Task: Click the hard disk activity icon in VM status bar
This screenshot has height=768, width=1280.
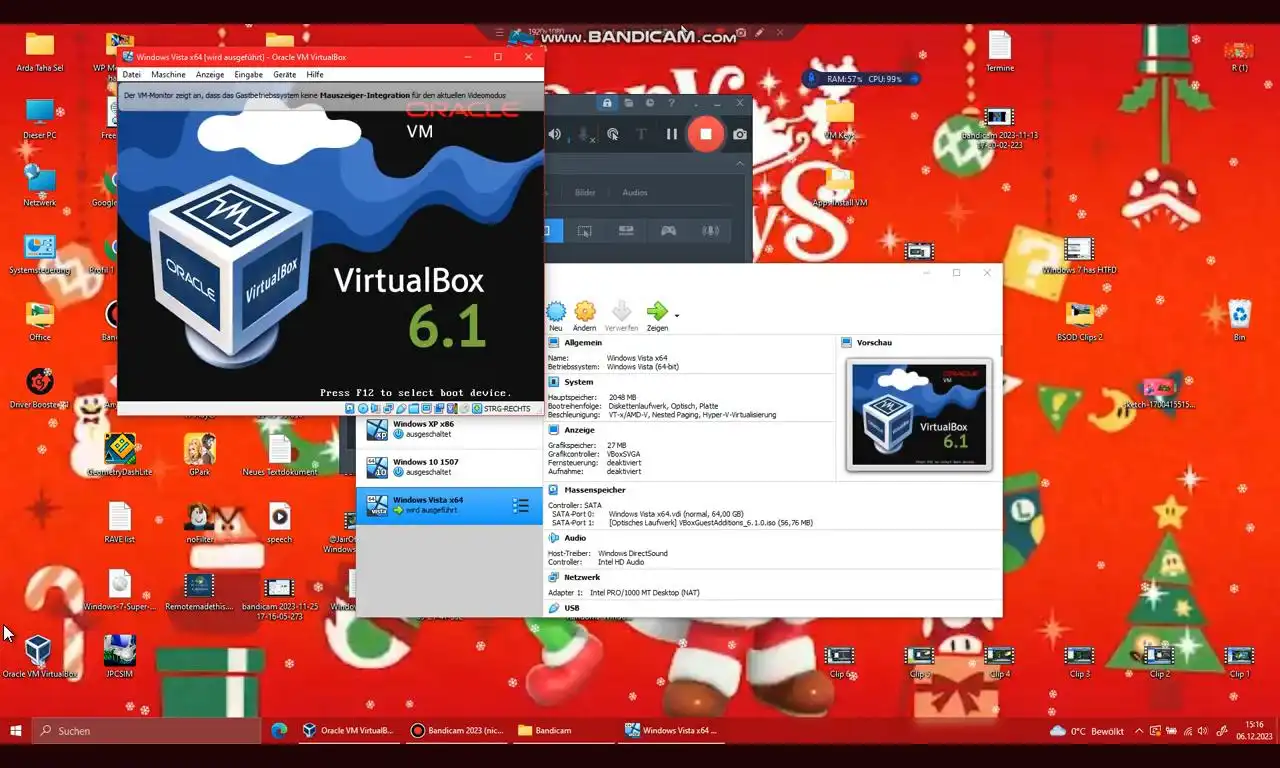Action: pyautogui.click(x=350, y=408)
